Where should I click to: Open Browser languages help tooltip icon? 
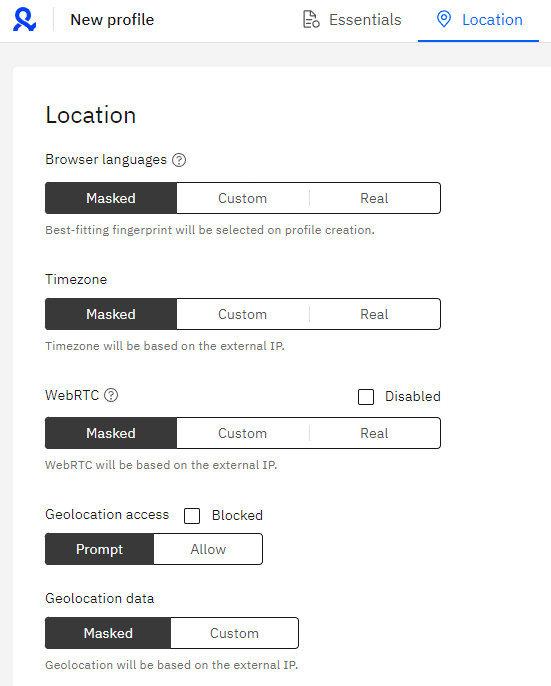(179, 160)
